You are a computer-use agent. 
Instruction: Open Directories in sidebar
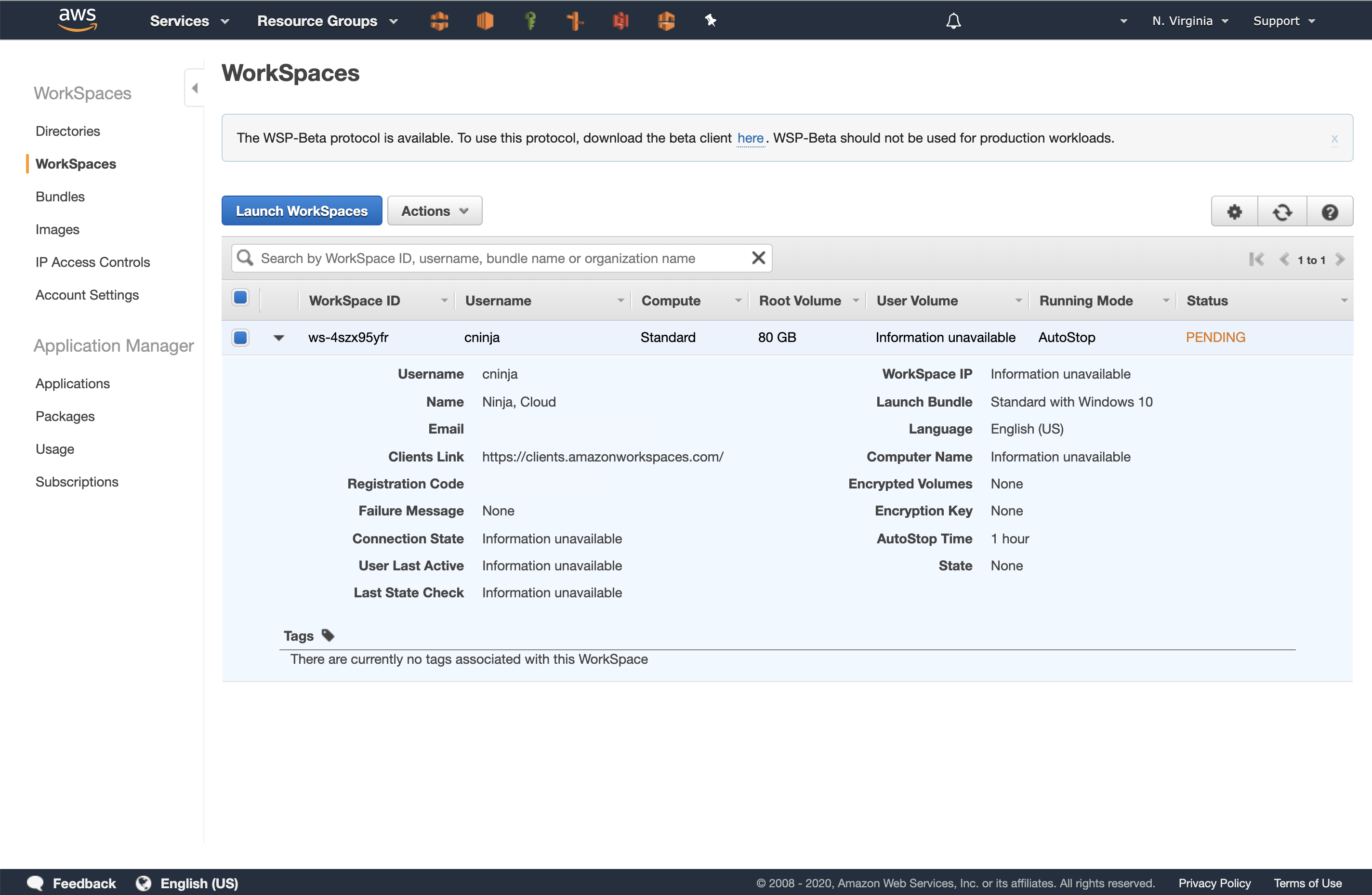(67, 131)
